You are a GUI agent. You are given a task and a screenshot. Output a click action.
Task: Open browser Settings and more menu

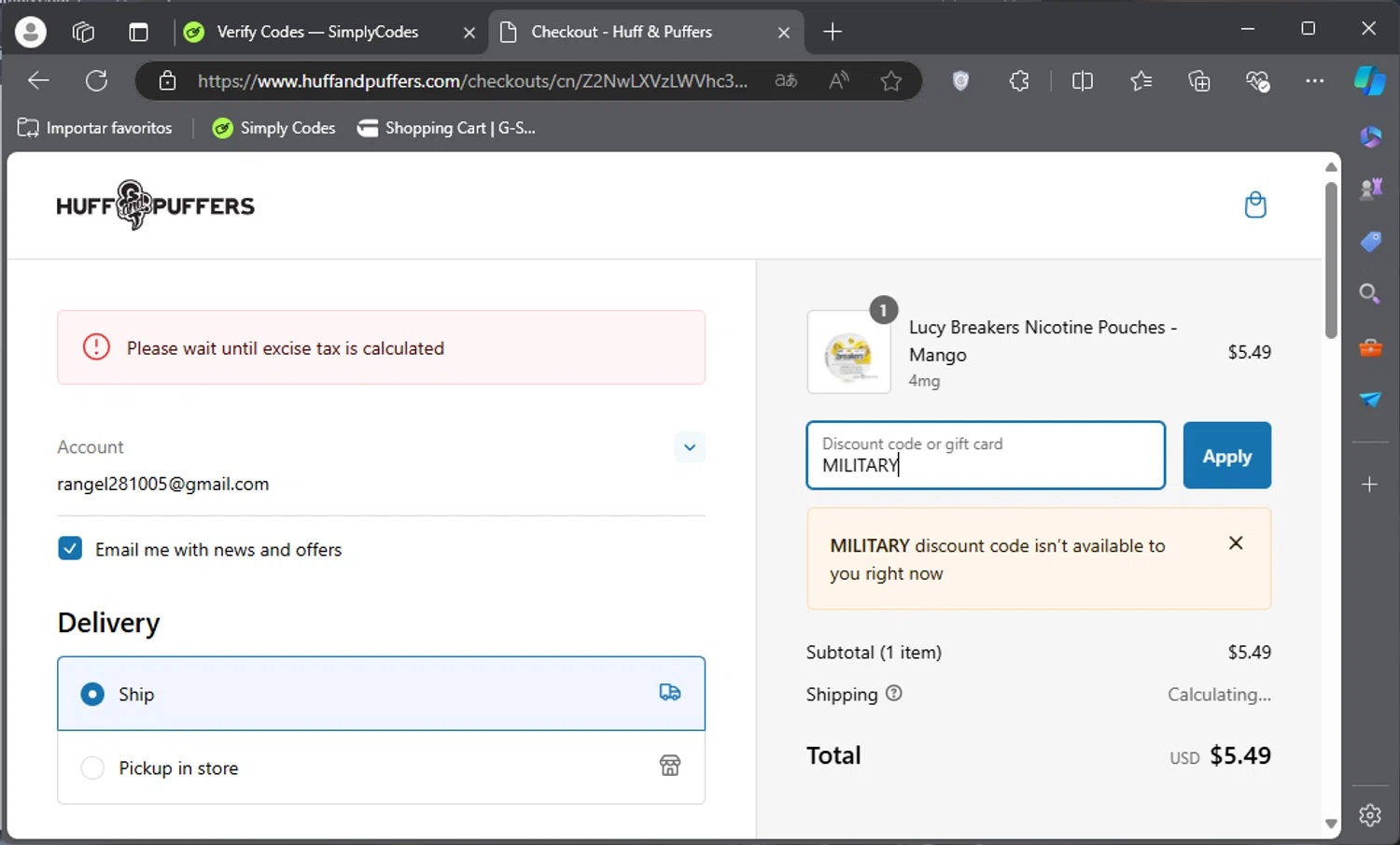click(x=1314, y=81)
